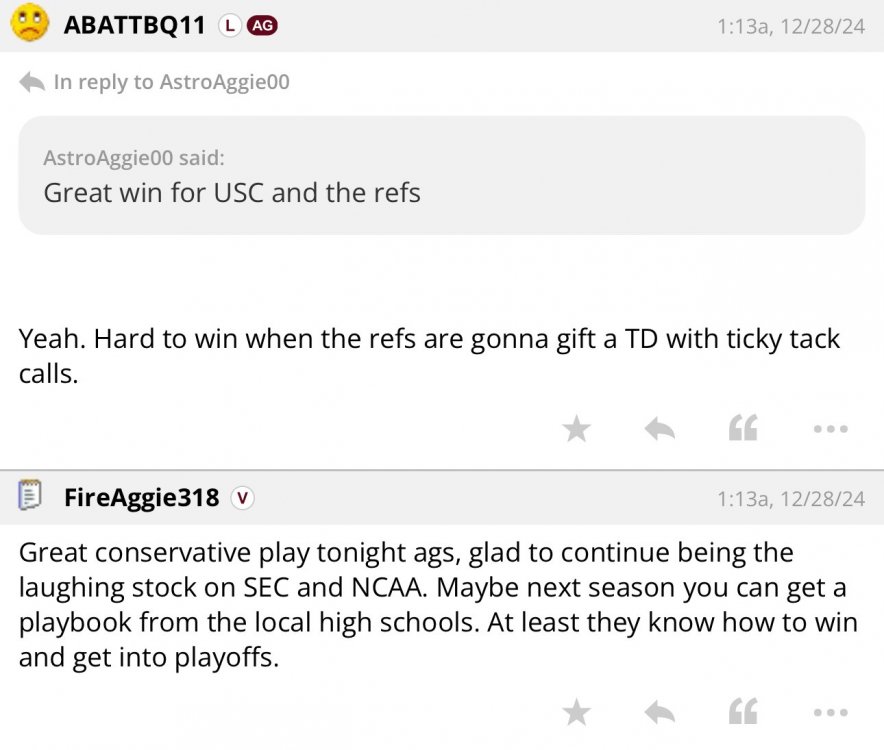Open FireAggie318's user profile

coord(141,497)
